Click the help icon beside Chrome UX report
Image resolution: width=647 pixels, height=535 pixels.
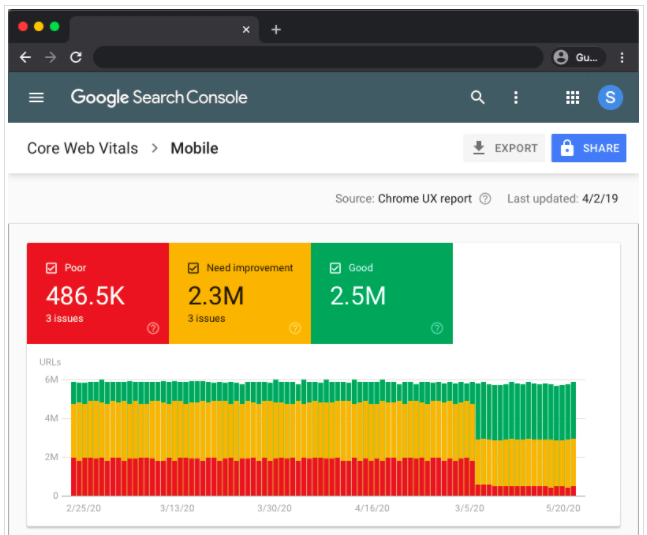(x=485, y=199)
